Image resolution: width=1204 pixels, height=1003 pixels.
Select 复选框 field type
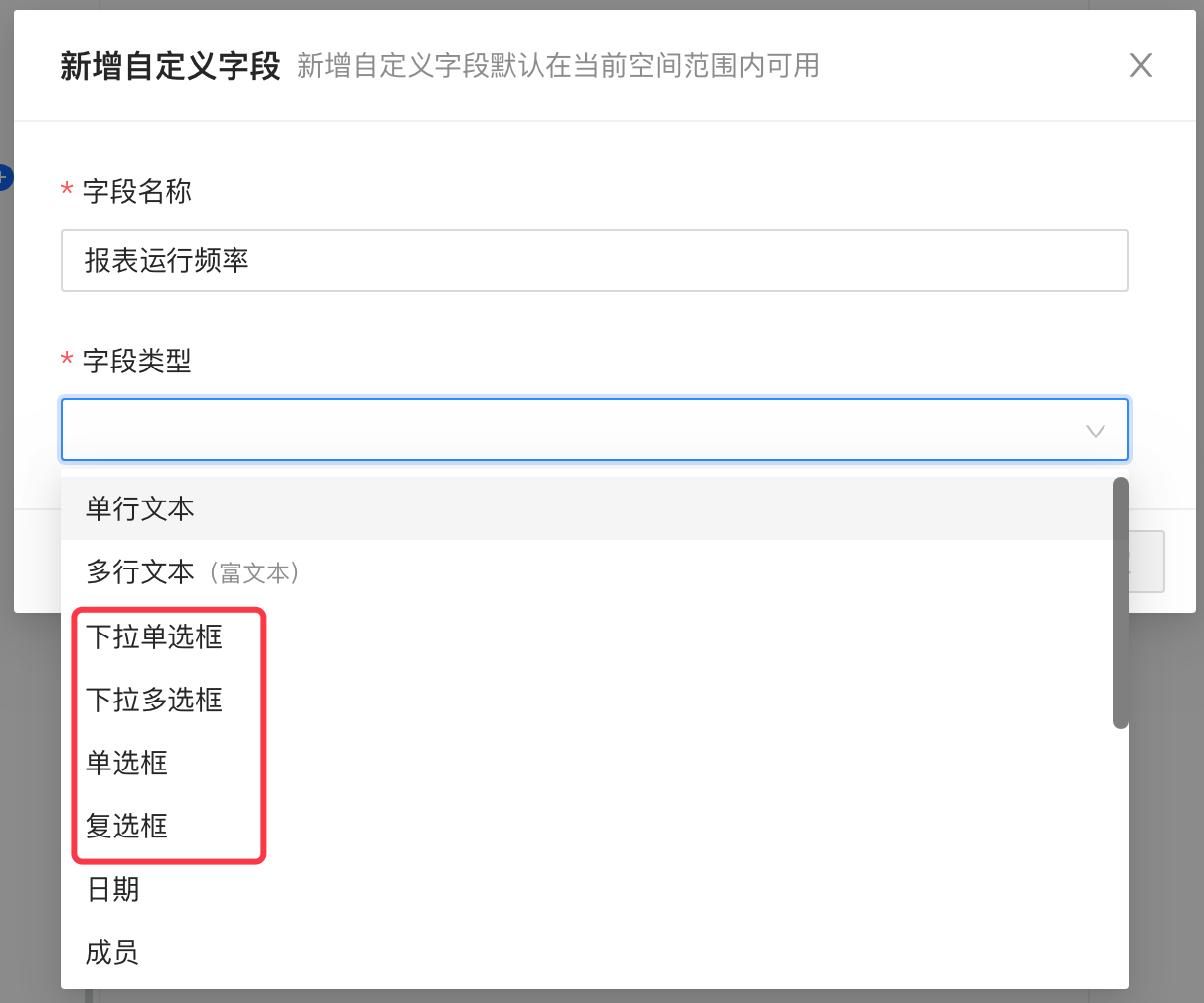click(127, 826)
